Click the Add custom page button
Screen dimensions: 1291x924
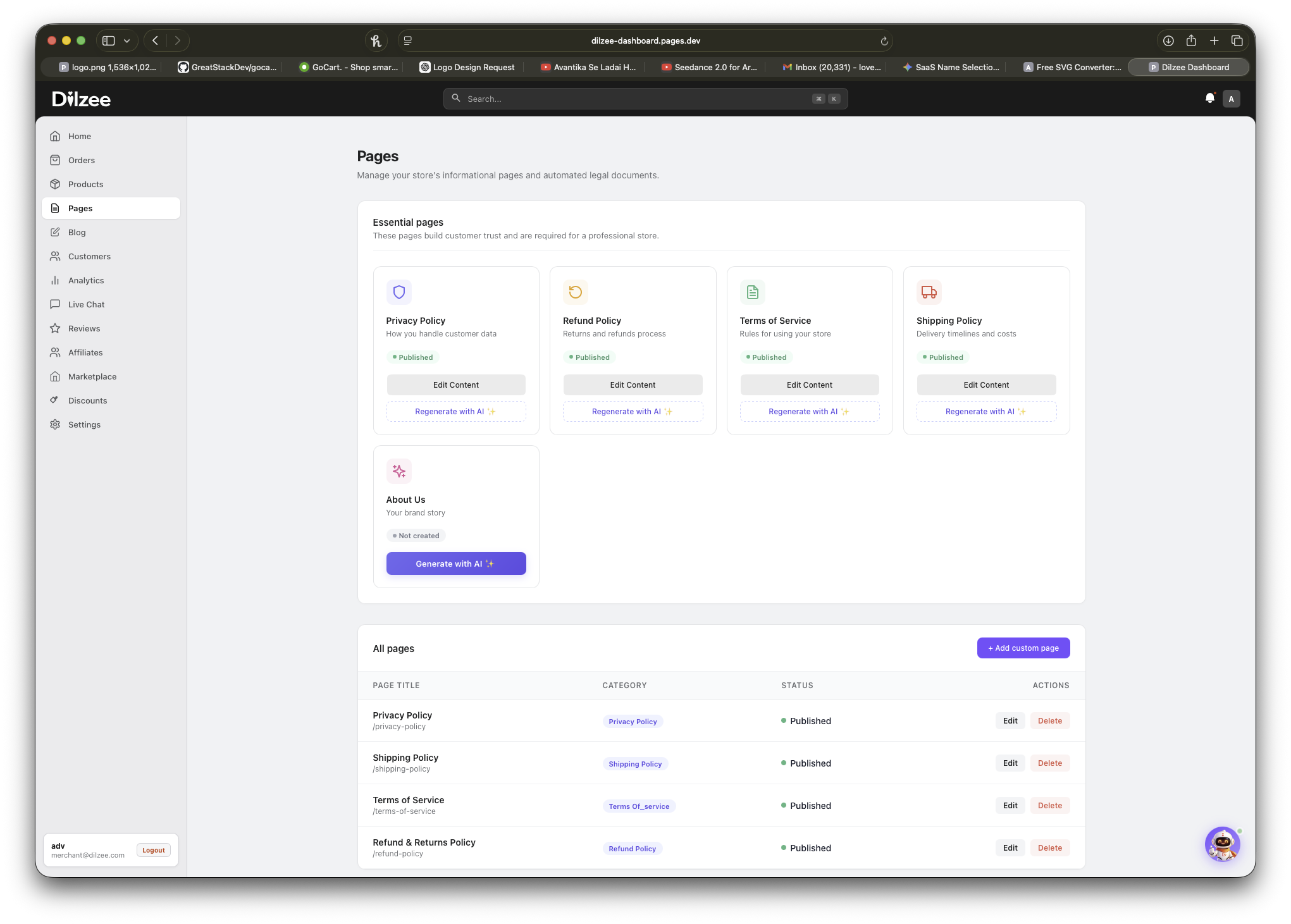point(1023,648)
